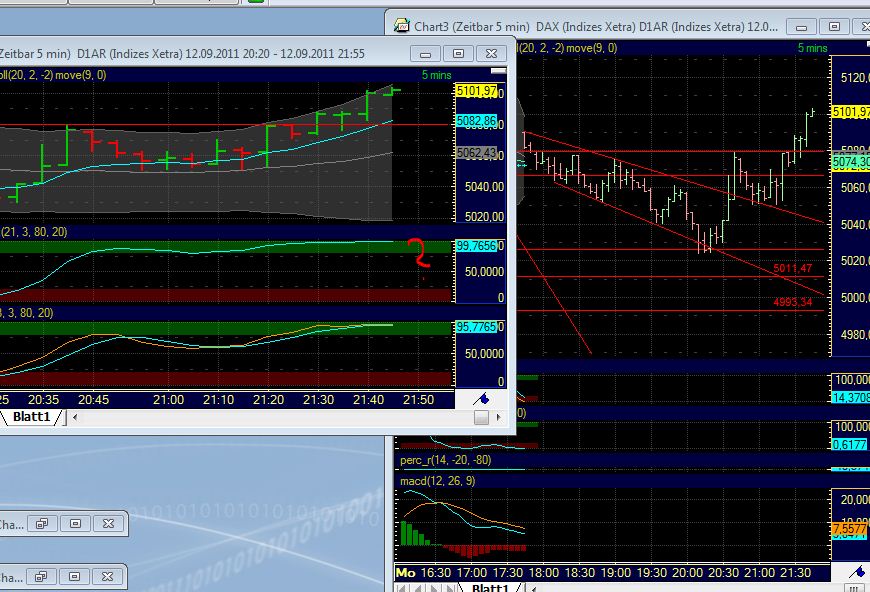Click left scroll arrow beside Chart3 Blatt1 tab

pos(534,588)
